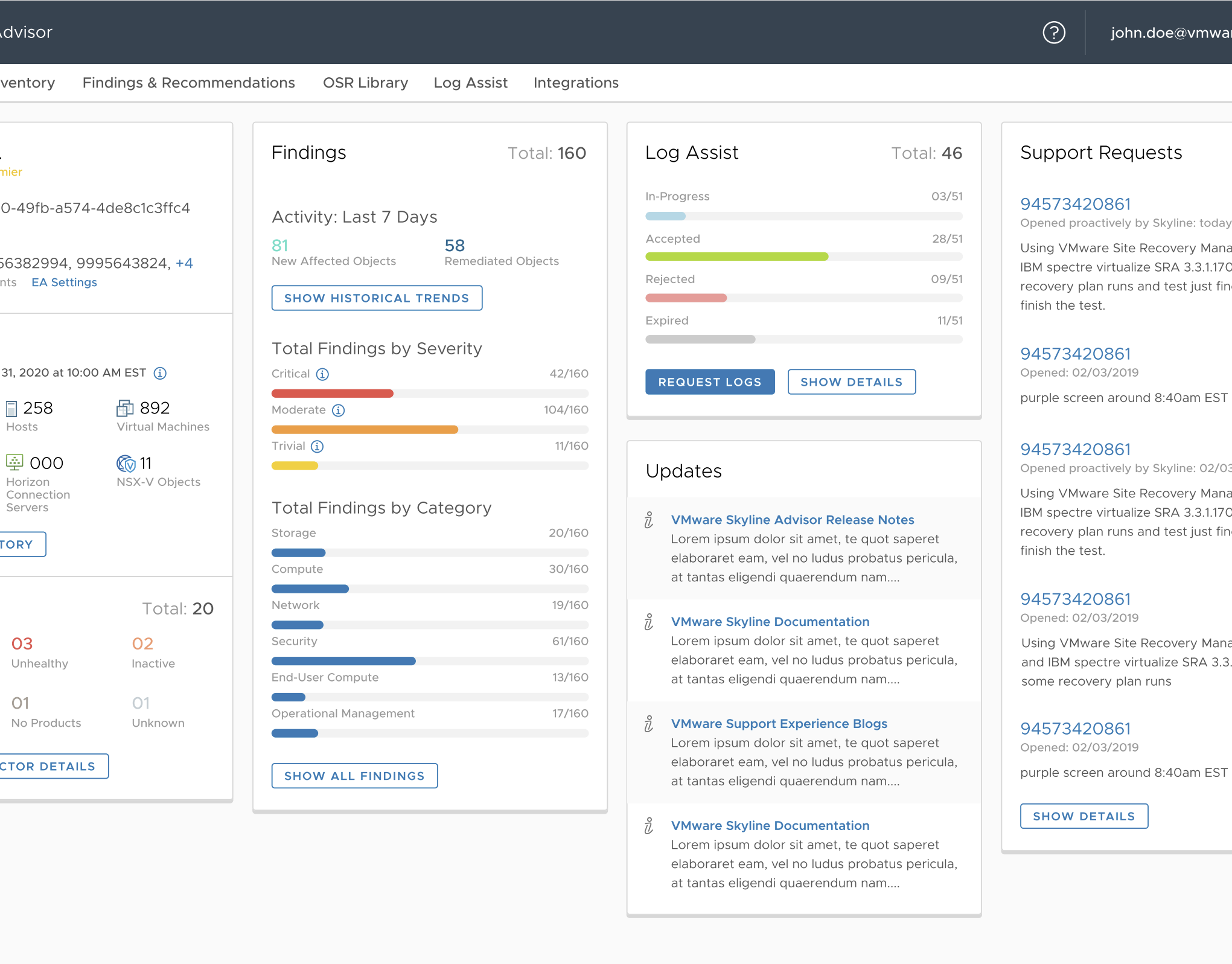Open last VMware Skyline Documentation link
The height and width of the screenshot is (964, 1232).
(770, 826)
